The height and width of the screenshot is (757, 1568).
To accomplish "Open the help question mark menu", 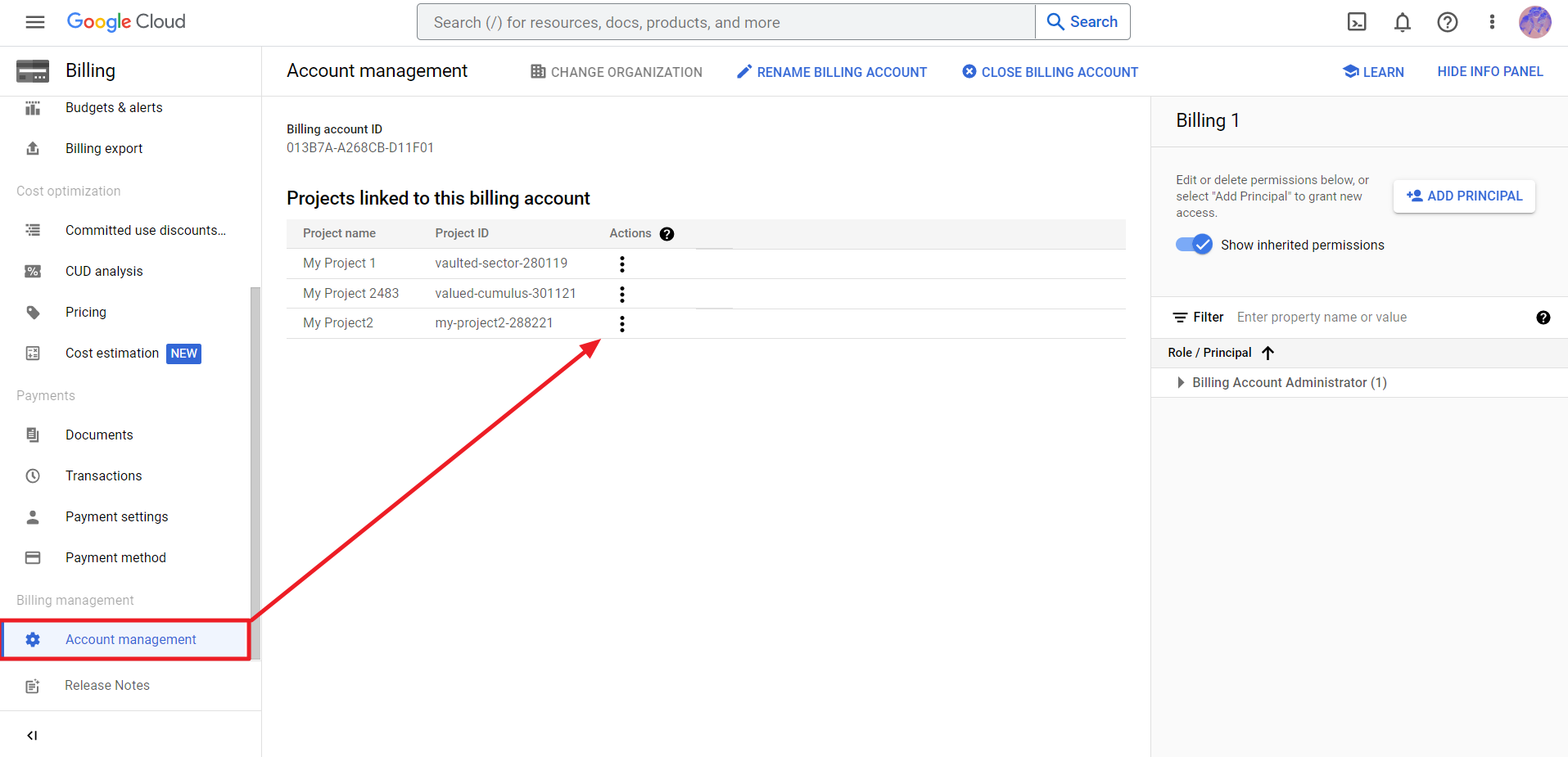I will coord(1448,22).
